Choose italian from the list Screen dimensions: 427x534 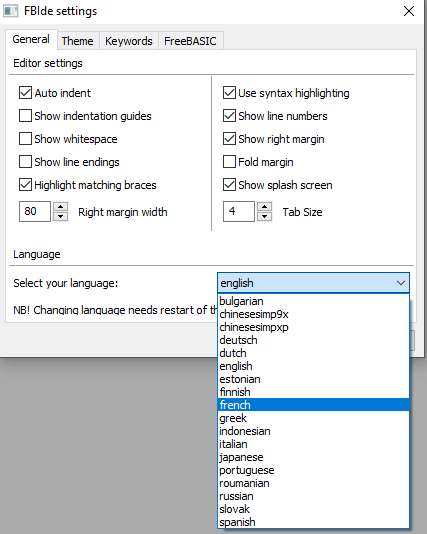[x=313, y=444]
